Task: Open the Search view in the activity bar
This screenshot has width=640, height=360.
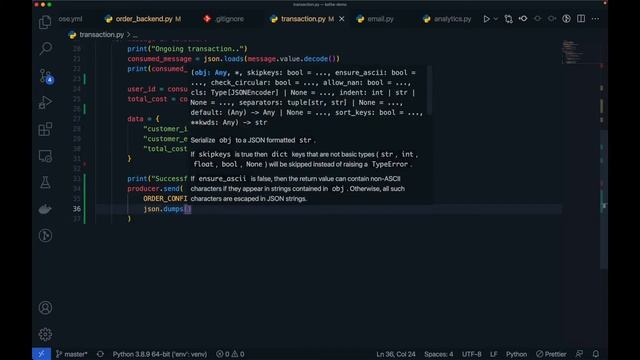Action: pyautogui.click(x=45, y=49)
